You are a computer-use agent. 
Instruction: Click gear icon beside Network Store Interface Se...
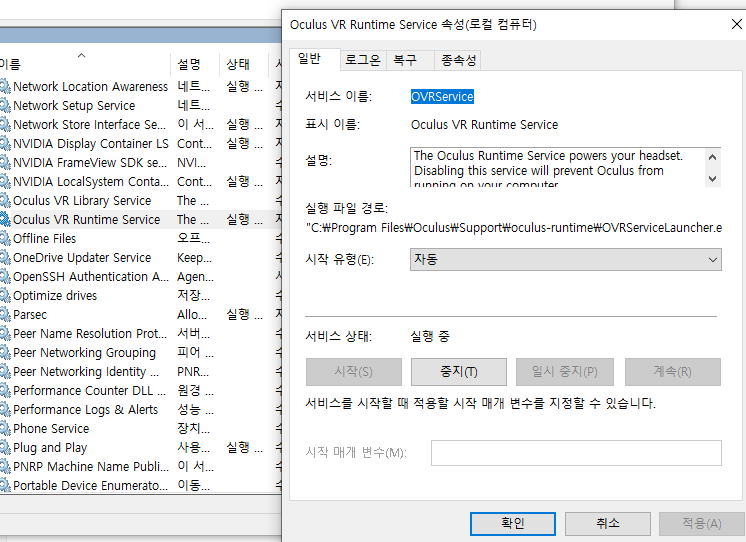[5, 125]
